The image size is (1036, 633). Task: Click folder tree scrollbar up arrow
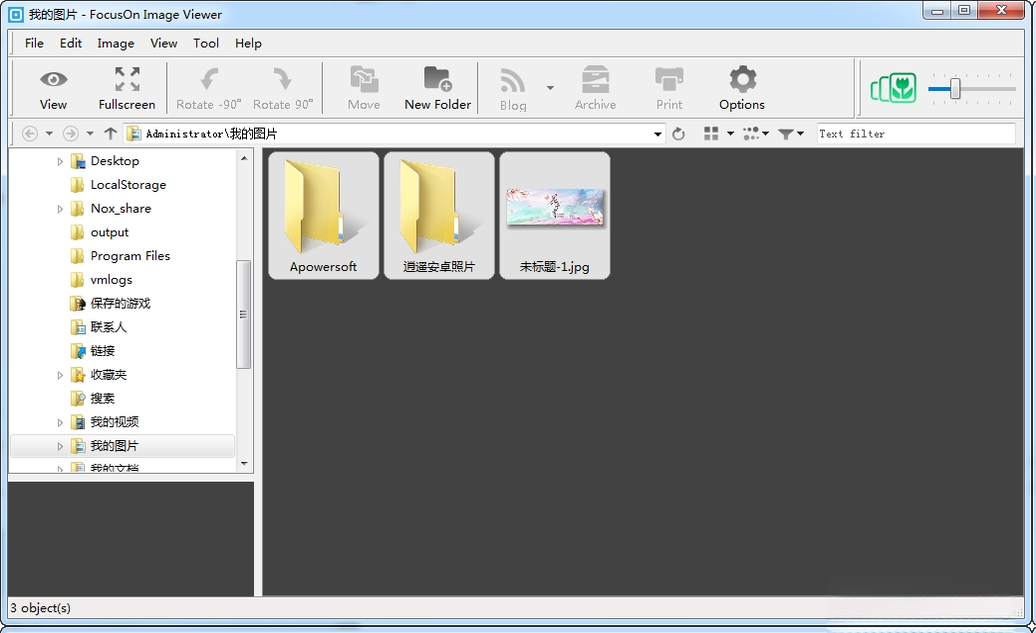pyautogui.click(x=244, y=159)
